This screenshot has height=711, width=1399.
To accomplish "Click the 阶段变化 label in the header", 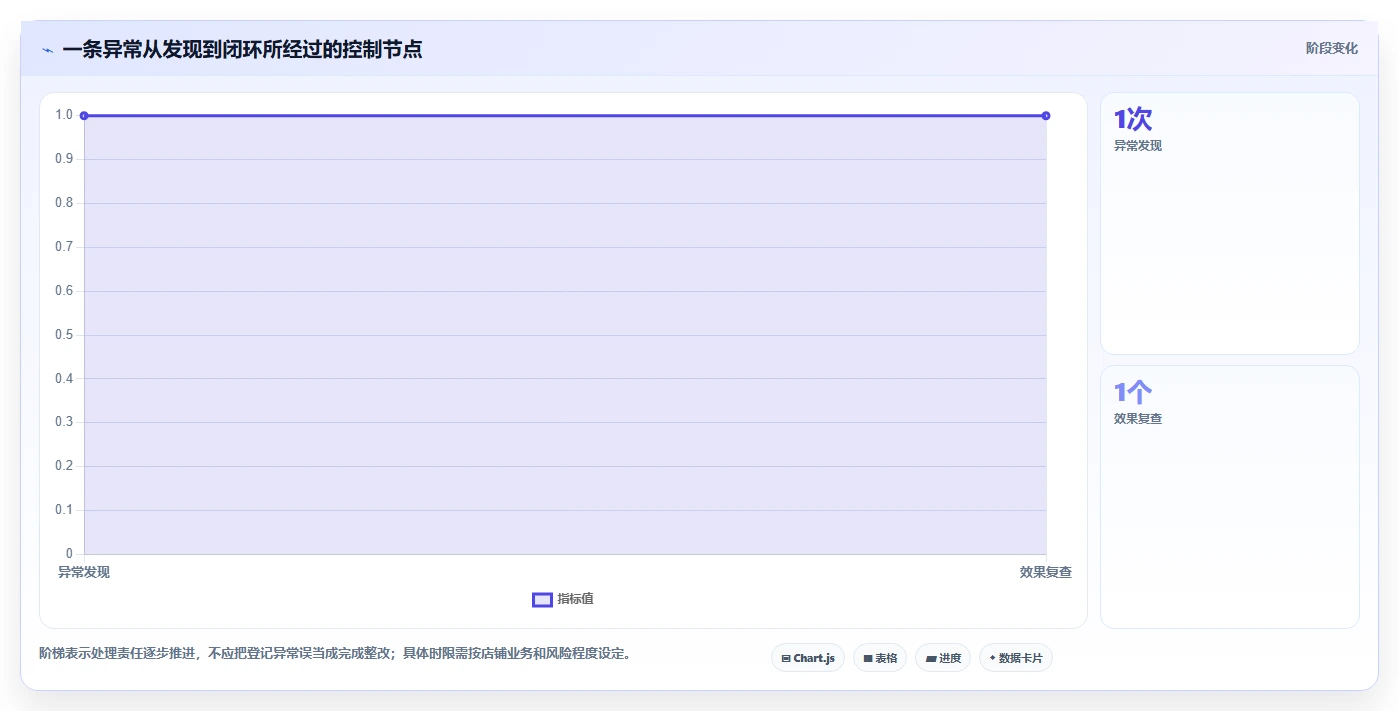I will tap(1331, 48).
